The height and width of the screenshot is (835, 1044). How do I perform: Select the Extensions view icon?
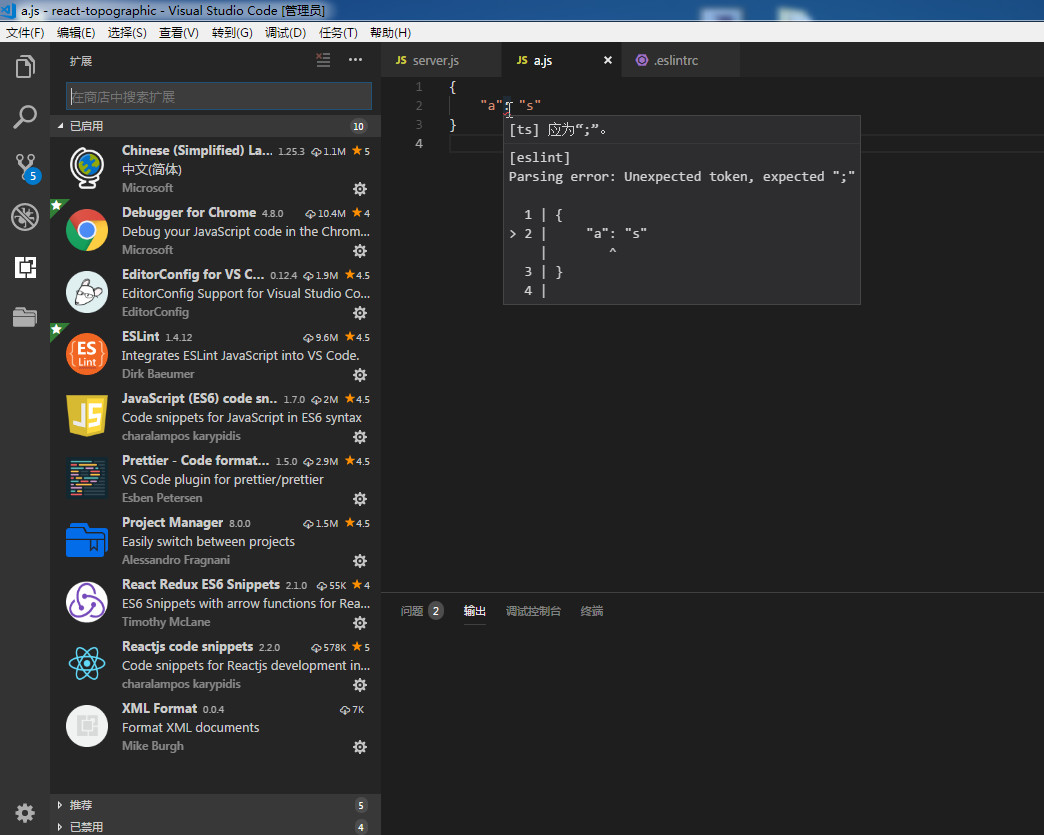(x=25, y=267)
